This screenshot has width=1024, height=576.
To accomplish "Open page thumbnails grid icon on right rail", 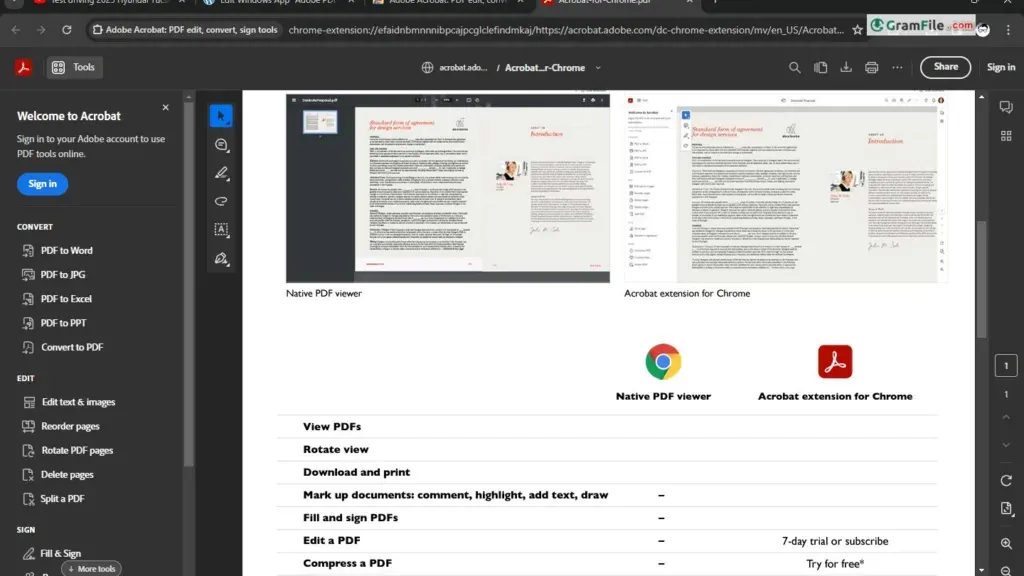I will [1006, 136].
